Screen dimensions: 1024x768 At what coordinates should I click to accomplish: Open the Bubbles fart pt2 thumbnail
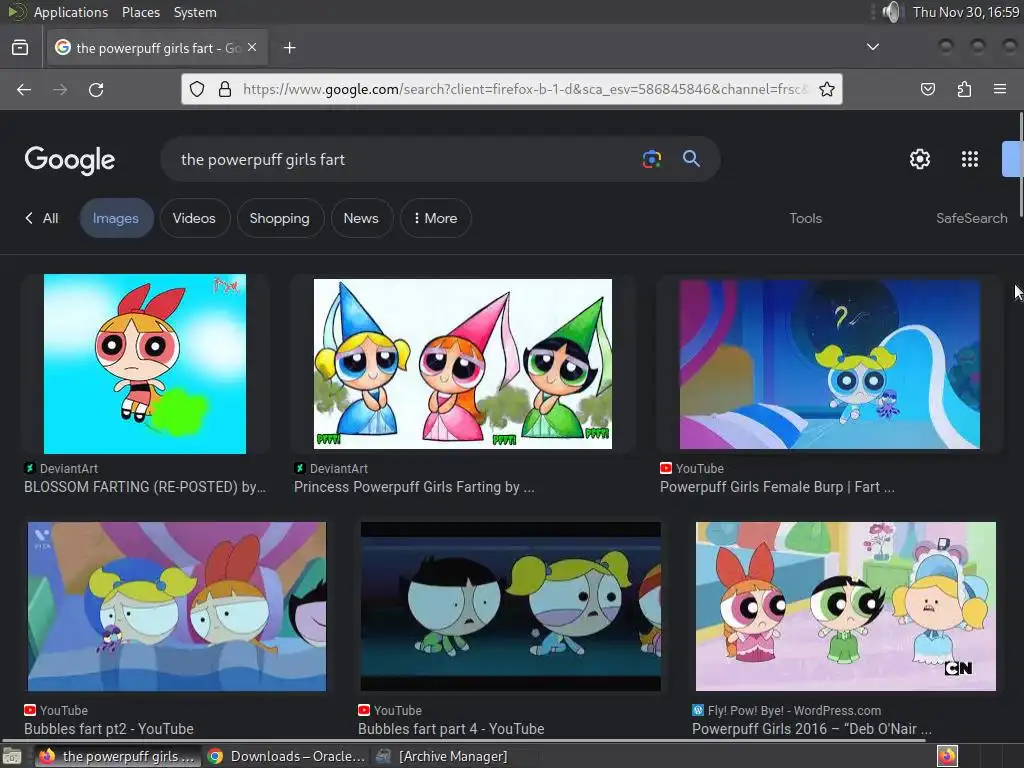click(176, 606)
